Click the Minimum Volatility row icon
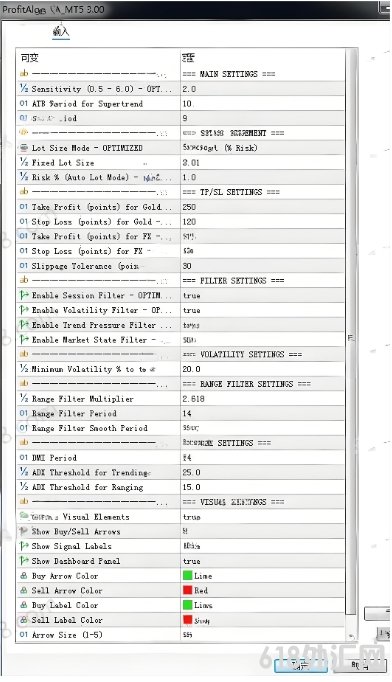The image size is (392, 682). tap(24, 369)
